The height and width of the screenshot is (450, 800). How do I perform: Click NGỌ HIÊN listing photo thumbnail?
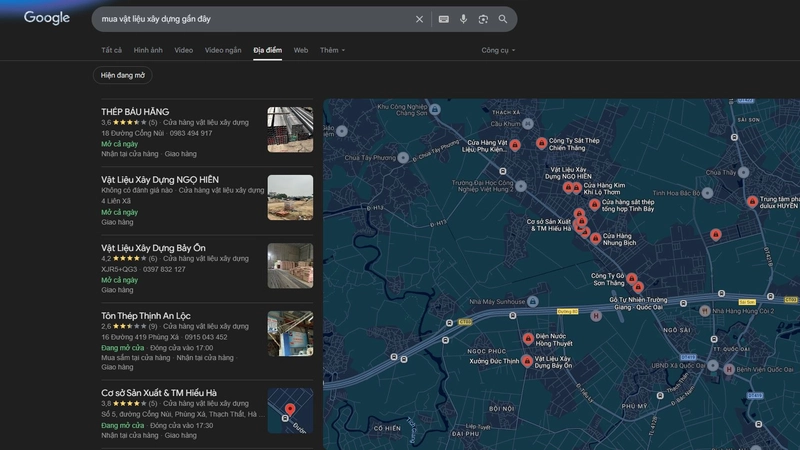pyautogui.click(x=290, y=197)
